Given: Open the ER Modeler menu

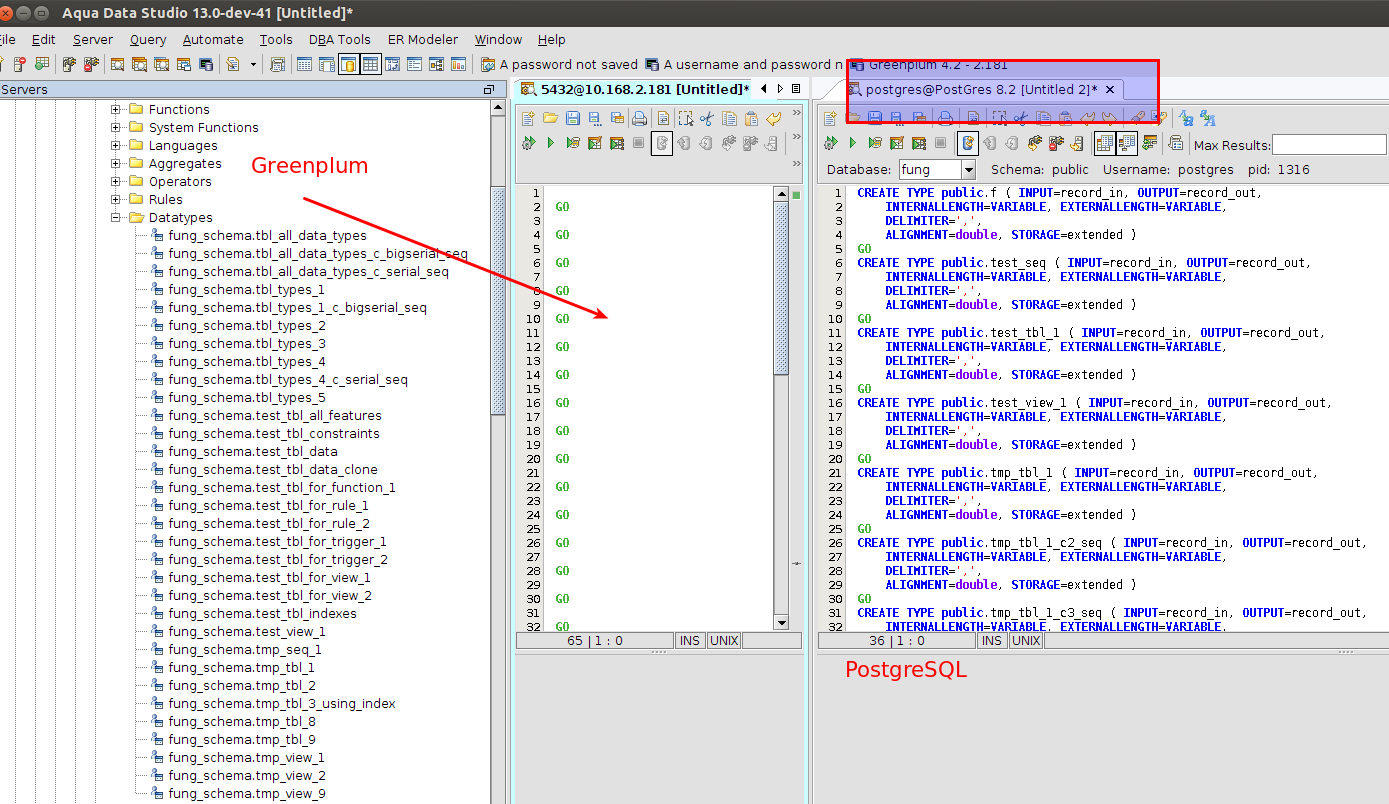Looking at the screenshot, I should [x=423, y=40].
